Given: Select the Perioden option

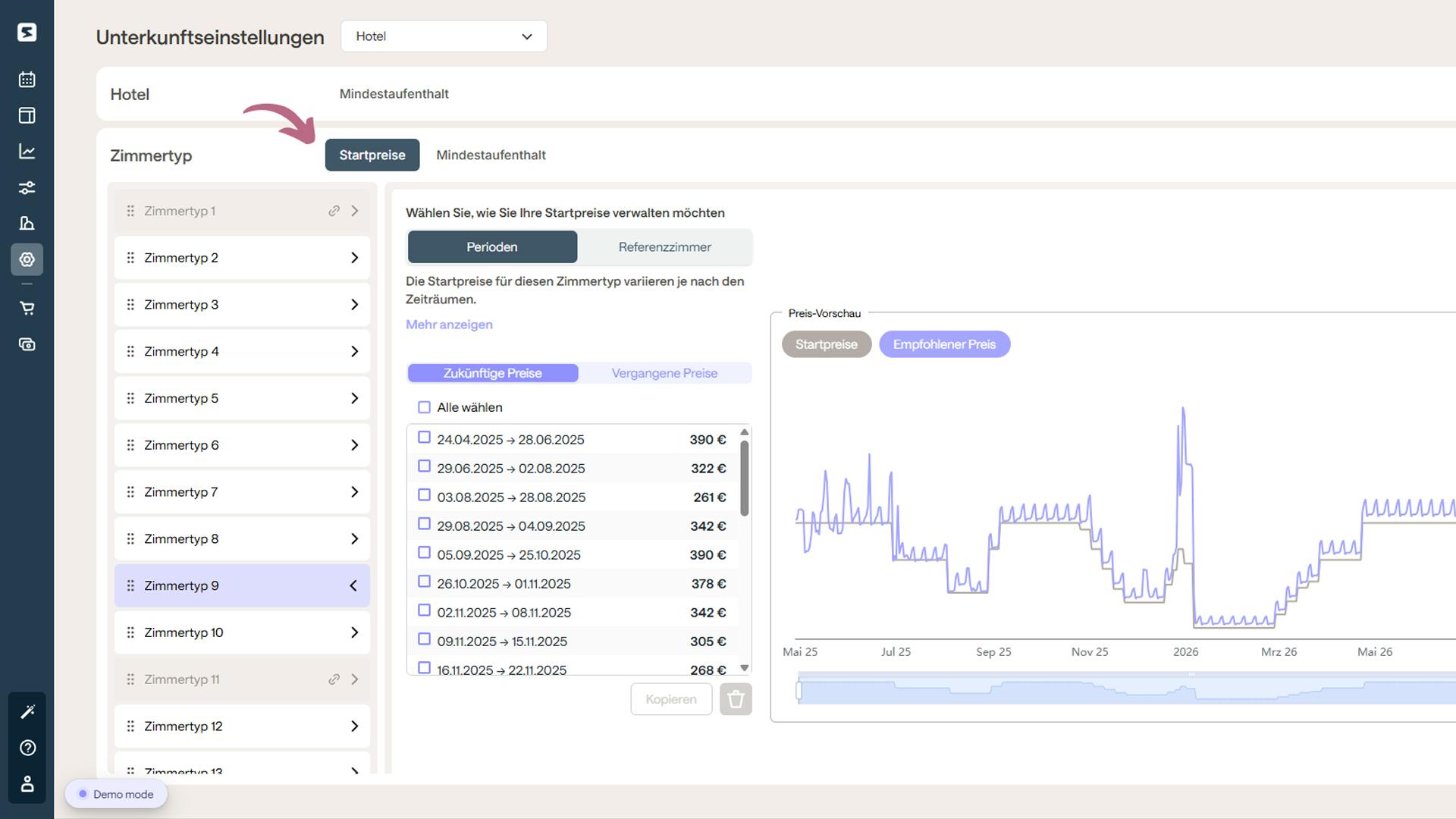Looking at the screenshot, I should click(492, 247).
